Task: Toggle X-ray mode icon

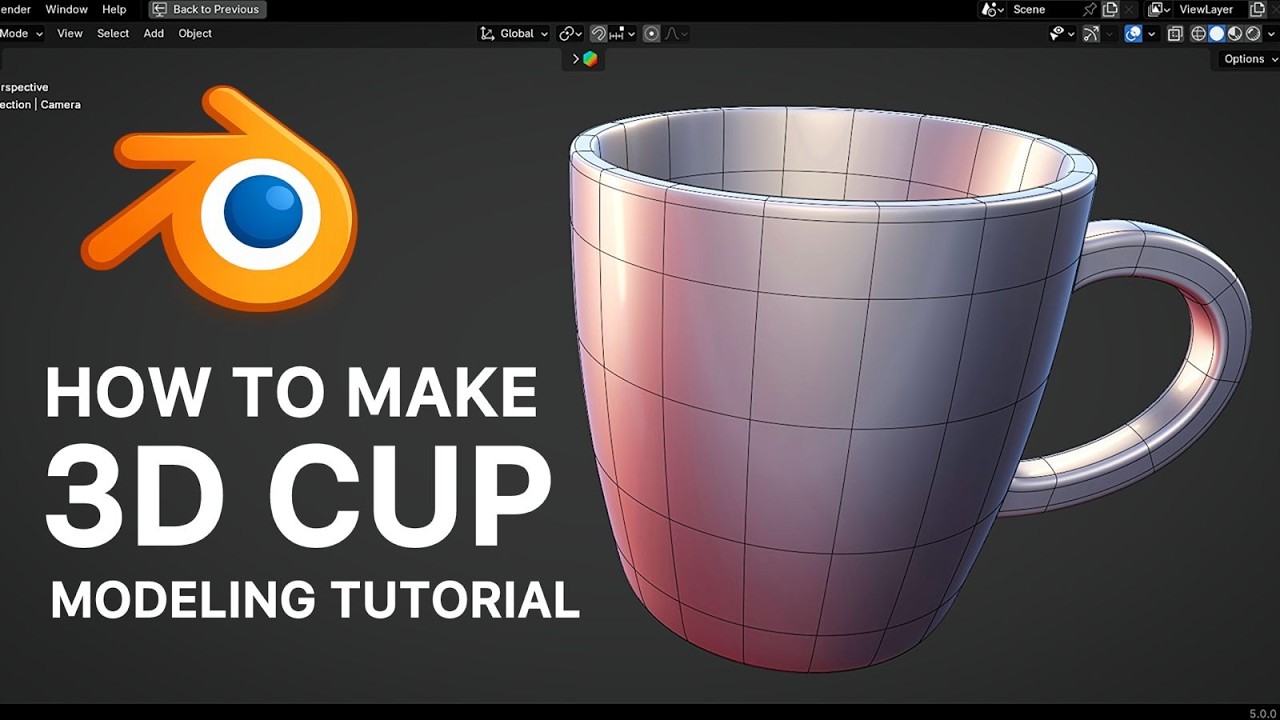Action: pyautogui.click(x=1175, y=33)
